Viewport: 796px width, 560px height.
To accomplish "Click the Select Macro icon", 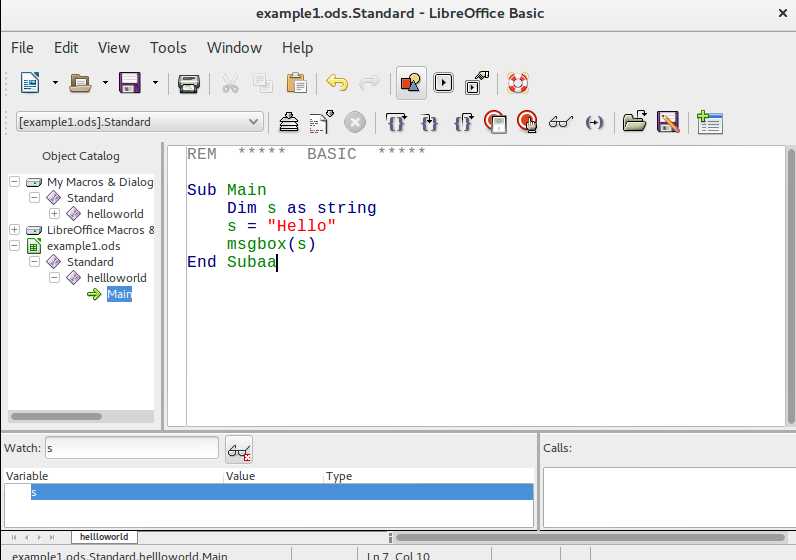I will tap(444, 83).
